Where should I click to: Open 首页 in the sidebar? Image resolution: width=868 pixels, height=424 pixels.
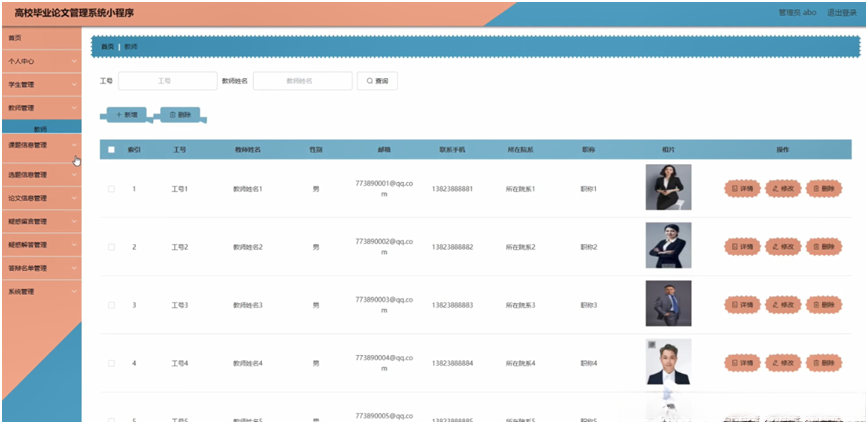pos(42,38)
